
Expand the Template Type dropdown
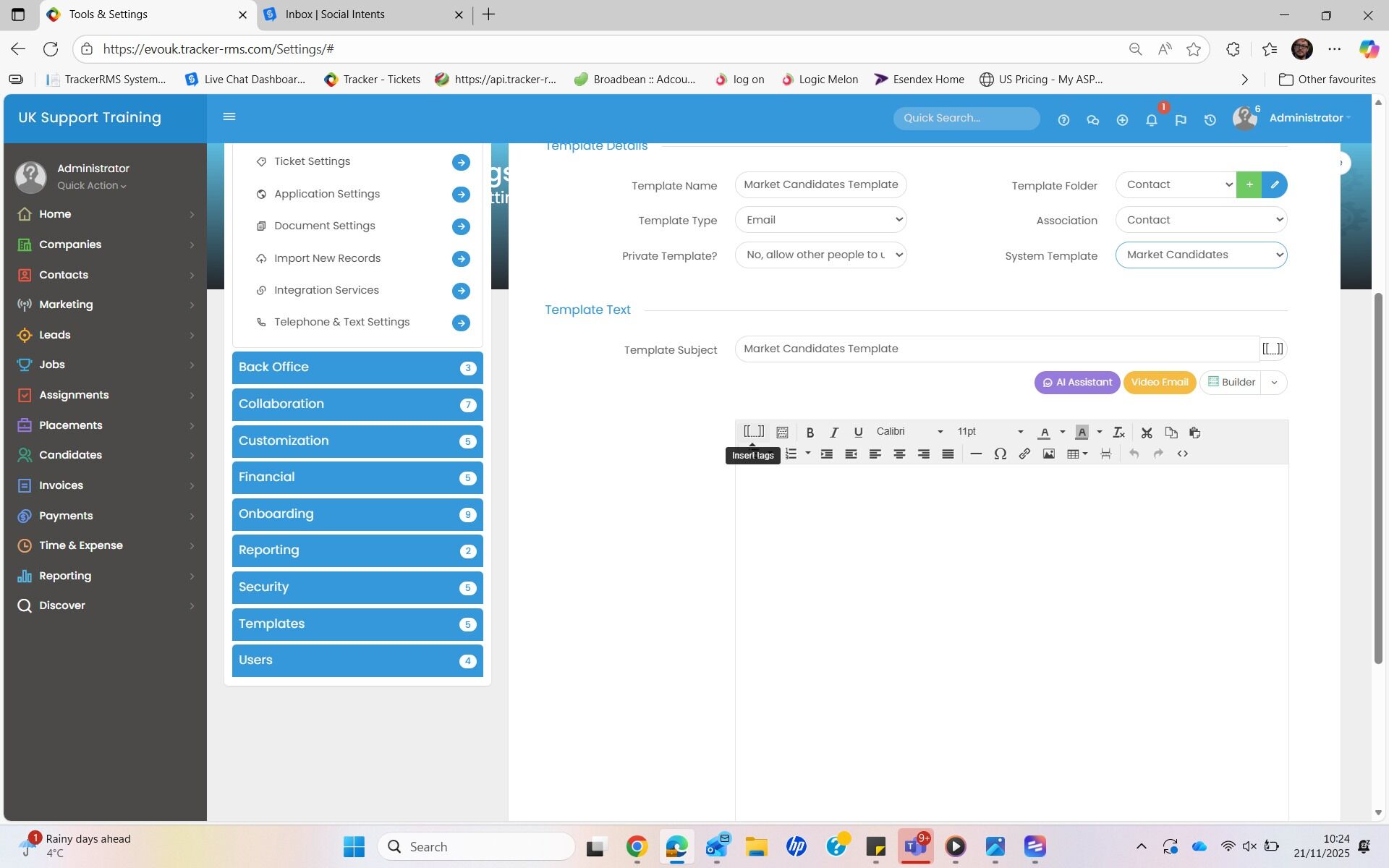pyautogui.click(x=820, y=220)
